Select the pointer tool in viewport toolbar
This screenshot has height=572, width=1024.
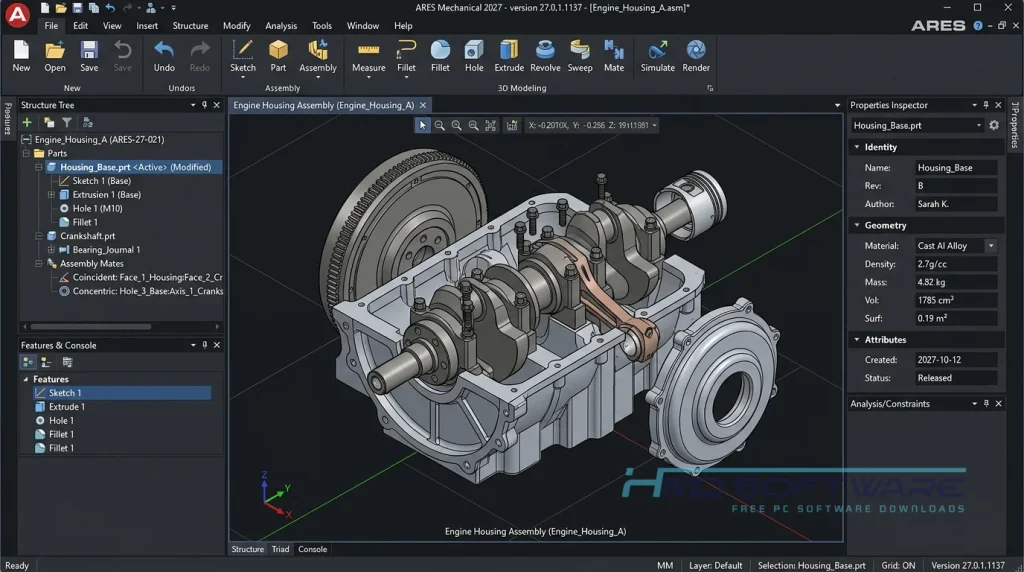point(423,125)
